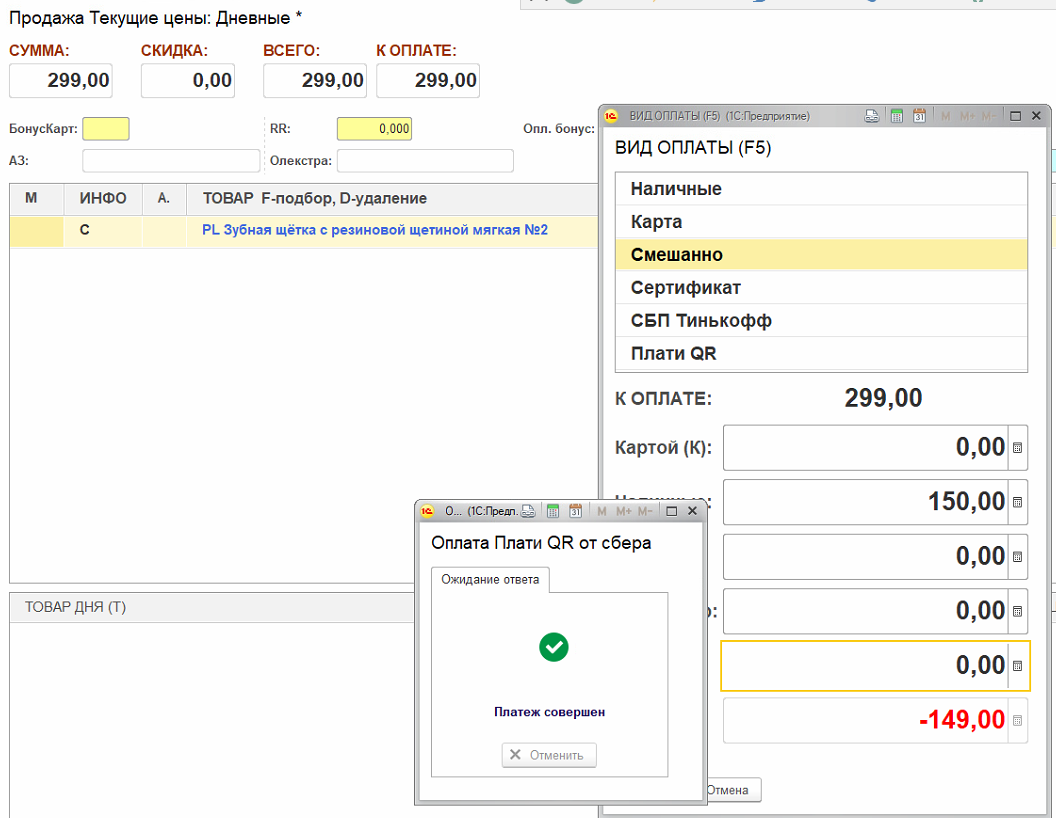The height and width of the screenshot is (818, 1056).
Task: Click the green payment success checkmark
Action: tap(553, 647)
